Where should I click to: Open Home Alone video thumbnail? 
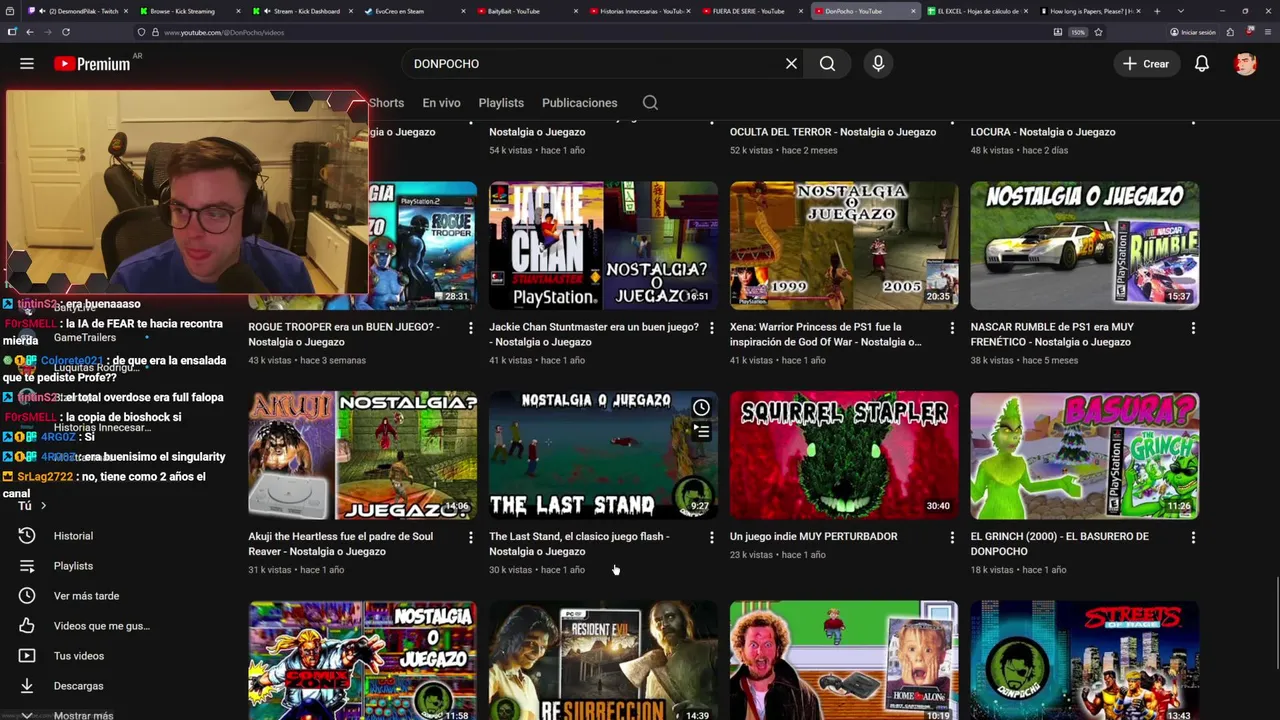[x=844, y=660]
